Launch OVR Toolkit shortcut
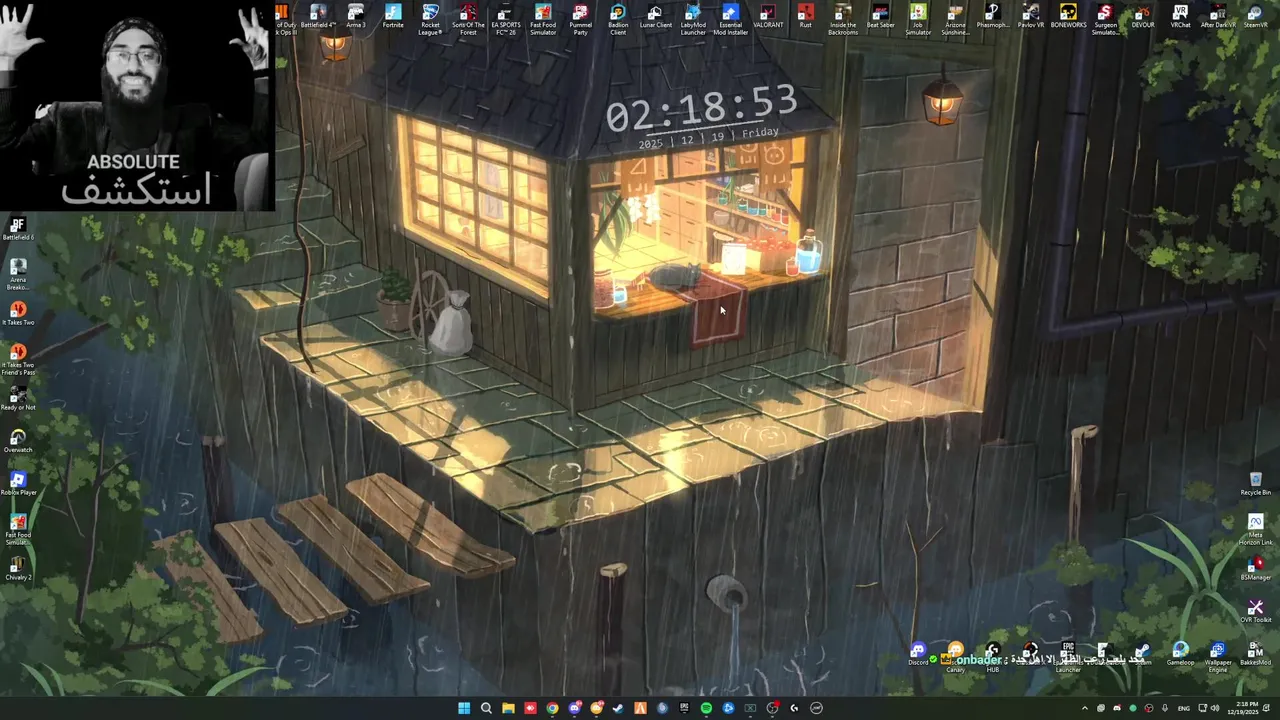The width and height of the screenshot is (1280, 720). pos(1256,611)
